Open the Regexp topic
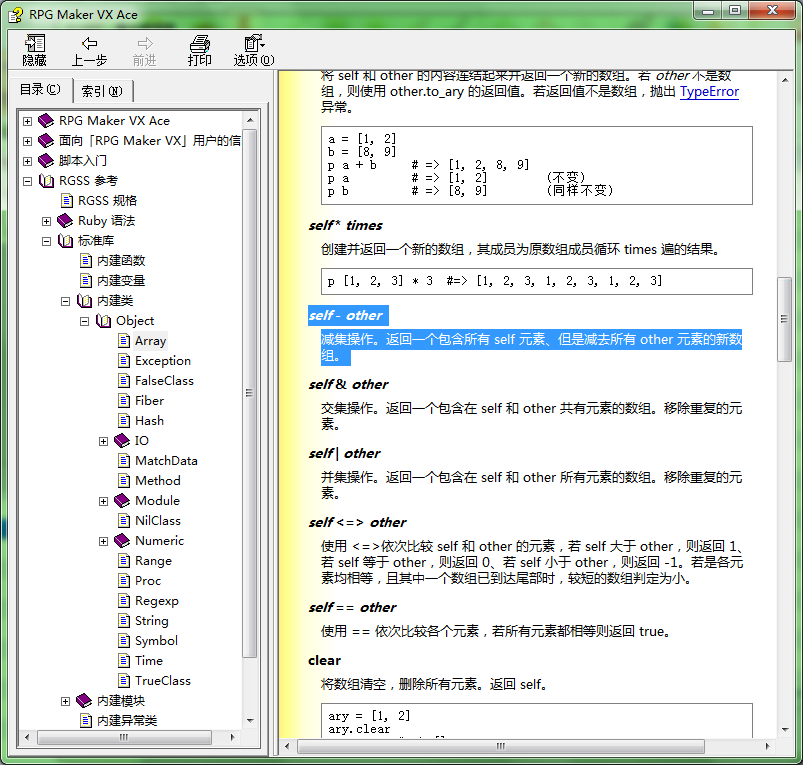803x765 pixels. [x=157, y=601]
